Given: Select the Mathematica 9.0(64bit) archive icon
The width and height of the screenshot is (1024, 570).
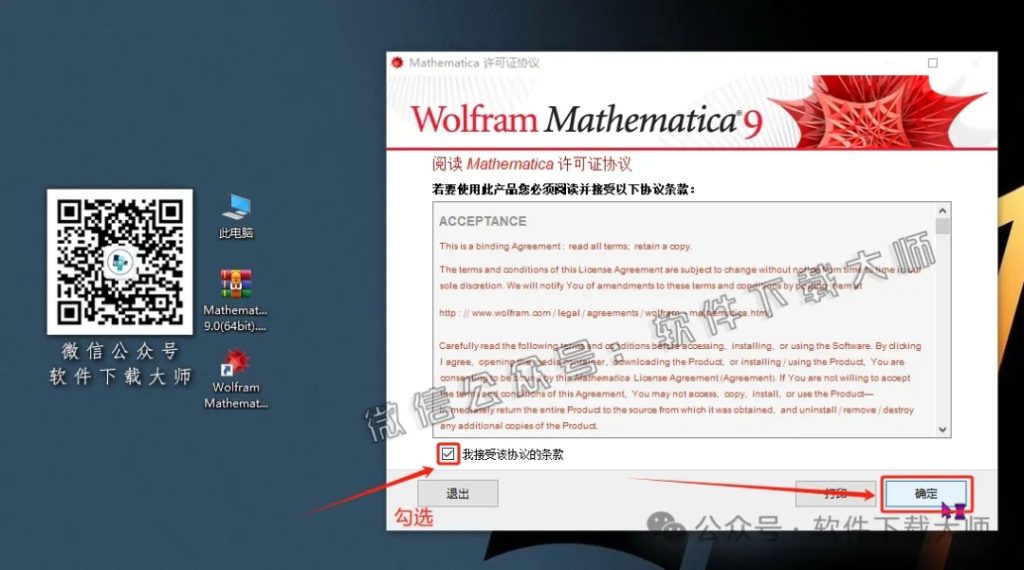Looking at the screenshot, I should [235, 300].
